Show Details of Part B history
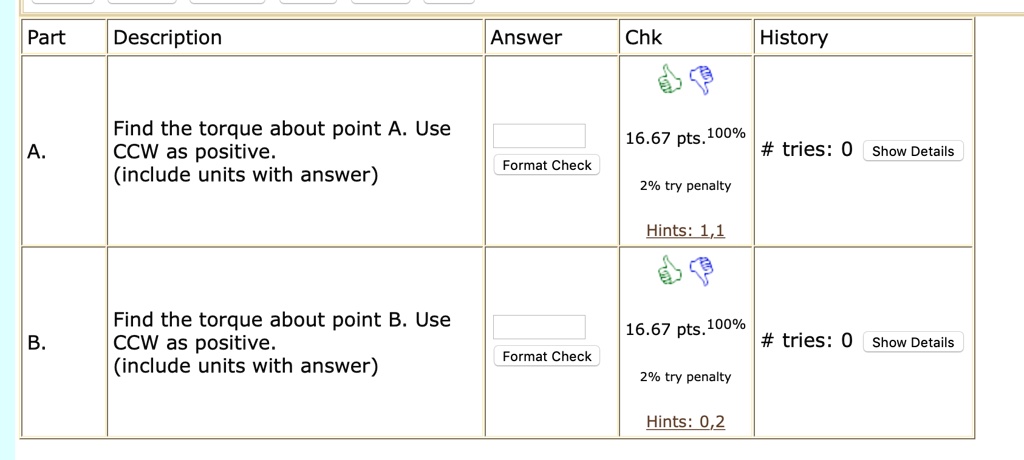This screenshot has height=460, width=1024. (x=912, y=342)
